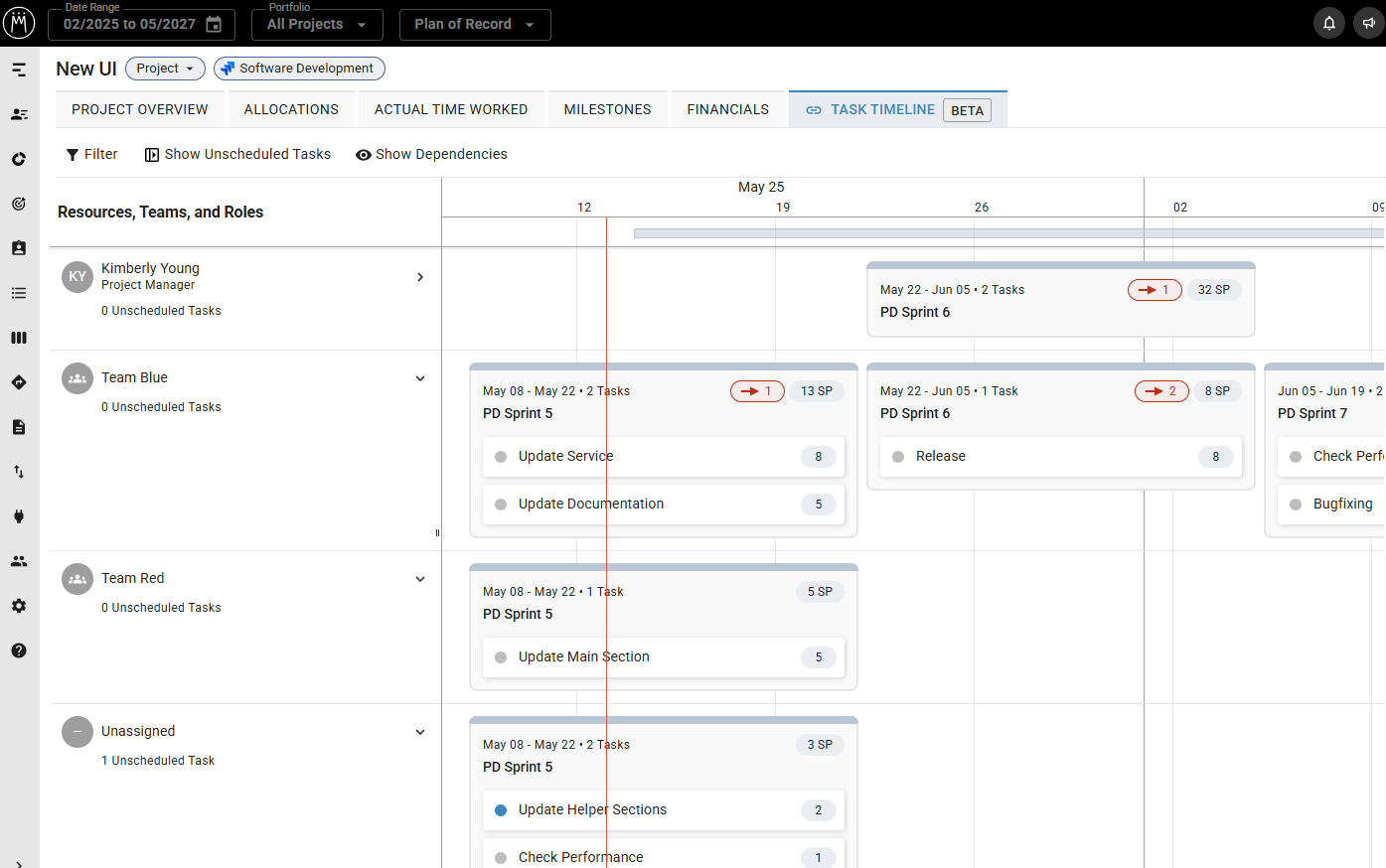
Task: Click the 13 SP badge on Team Blue Sprint 5
Action: pyautogui.click(x=817, y=391)
